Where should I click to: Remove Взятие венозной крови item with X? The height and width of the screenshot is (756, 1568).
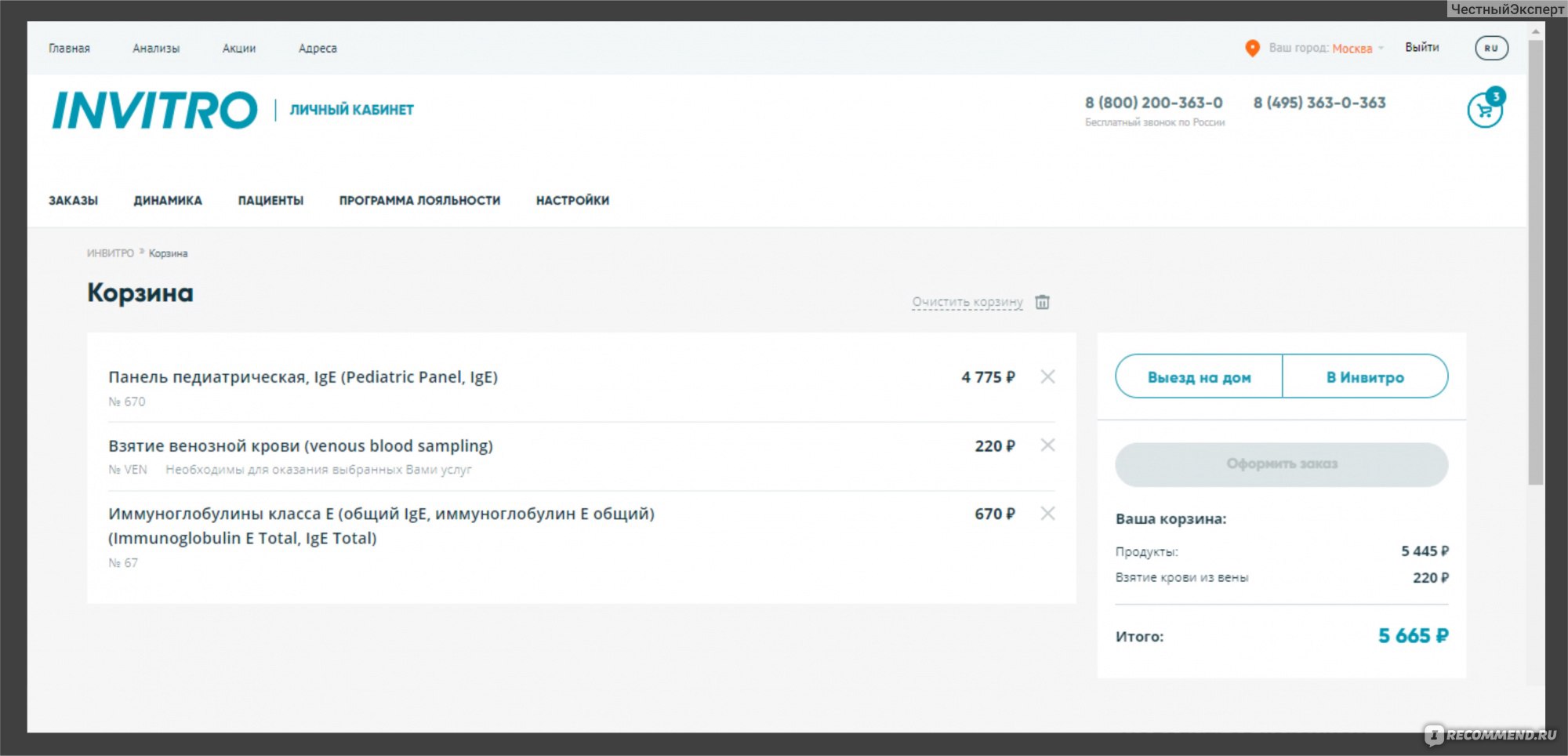1047,445
